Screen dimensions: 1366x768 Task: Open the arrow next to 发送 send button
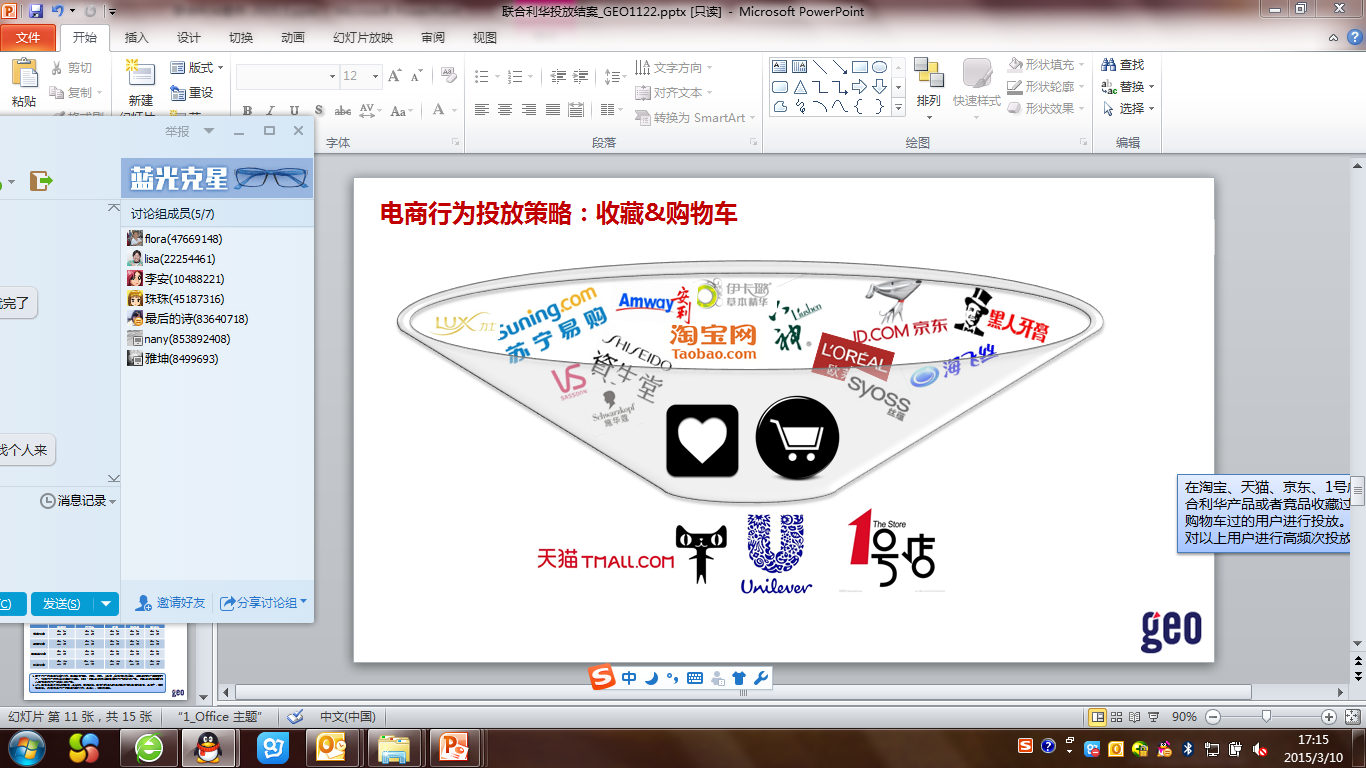106,603
